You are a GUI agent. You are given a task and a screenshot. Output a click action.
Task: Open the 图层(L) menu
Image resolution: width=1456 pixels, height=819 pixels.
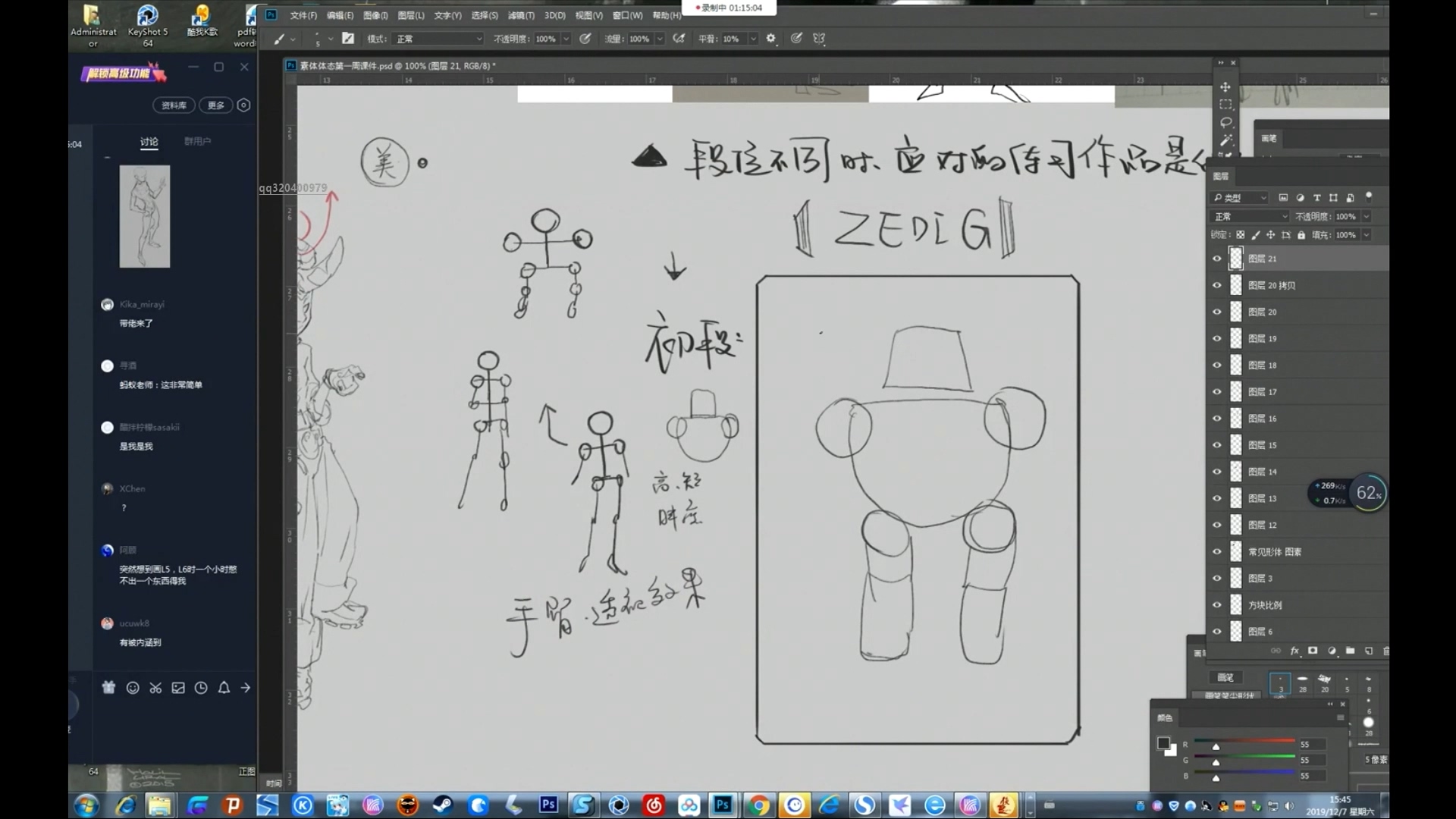click(x=410, y=15)
